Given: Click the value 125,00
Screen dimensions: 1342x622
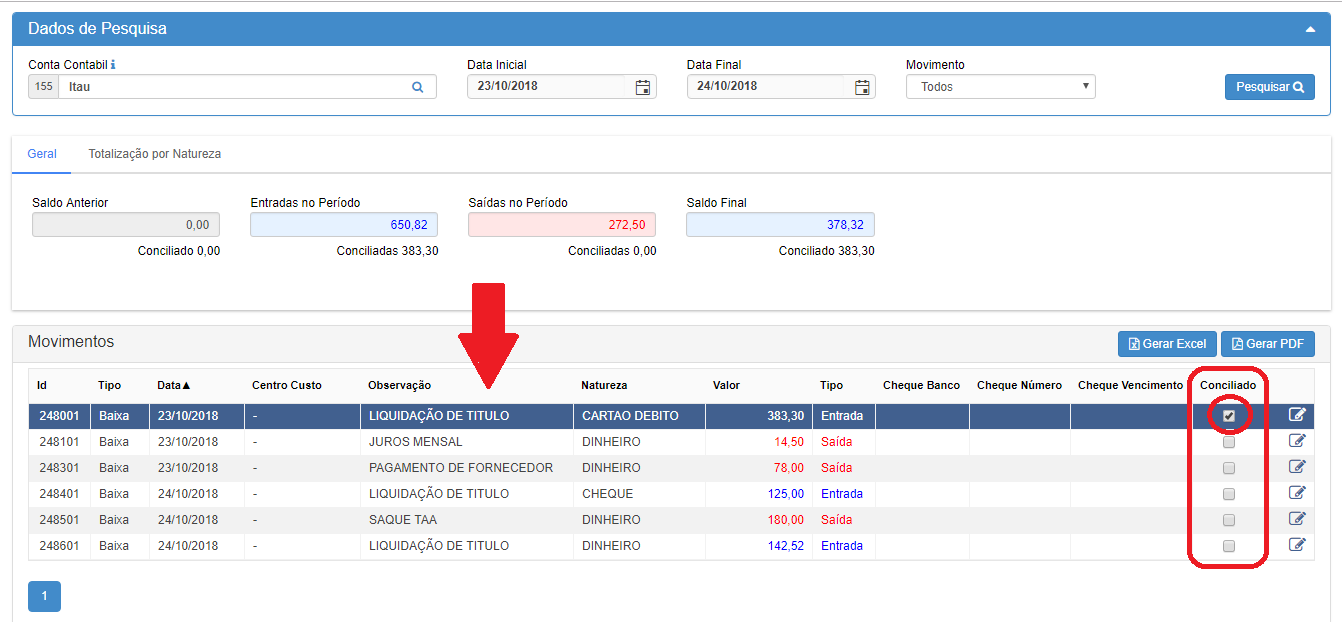Looking at the screenshot, I should tap(785, 494).
